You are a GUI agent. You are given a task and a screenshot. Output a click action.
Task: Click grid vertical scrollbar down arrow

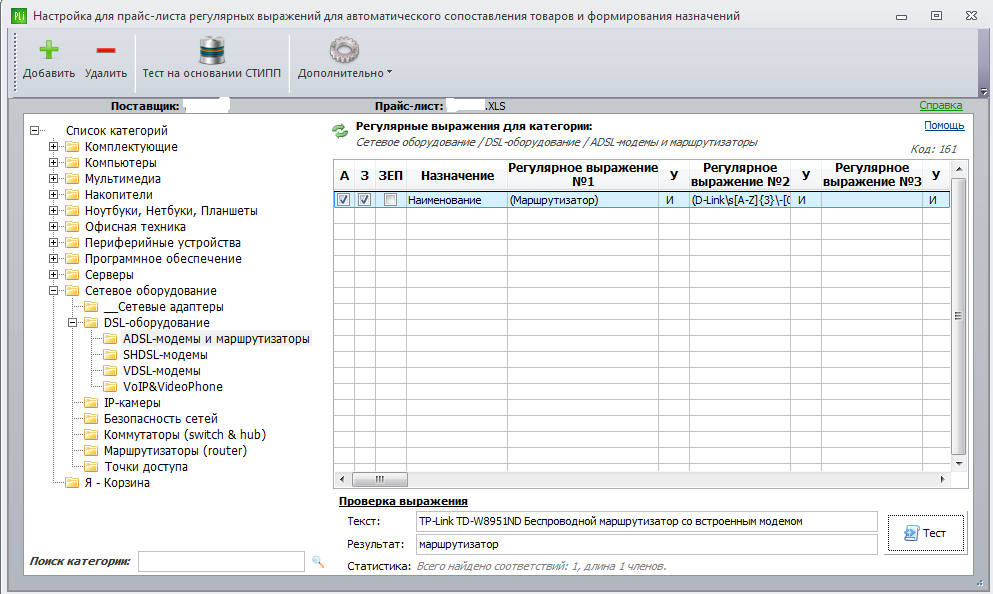click(x=958, y=464)
